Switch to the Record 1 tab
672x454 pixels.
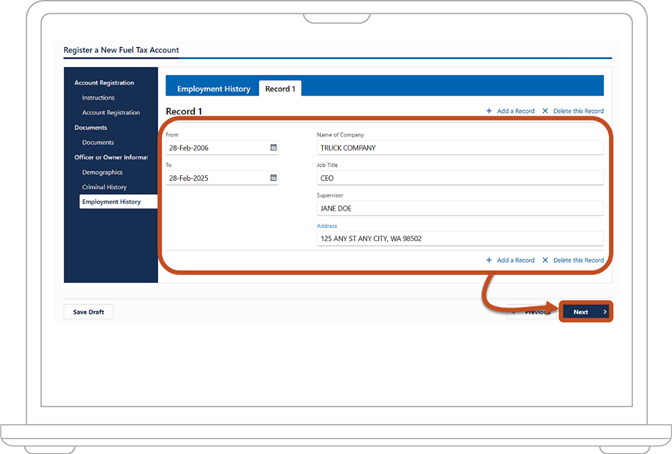(x=280, y=88)
